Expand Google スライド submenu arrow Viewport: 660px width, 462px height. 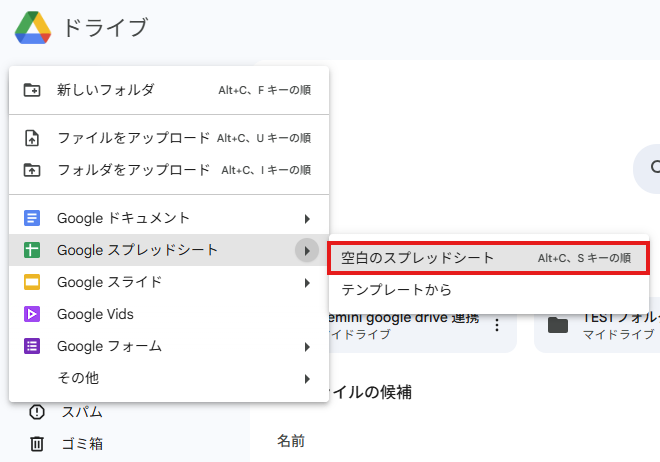(x=307, y=283)
